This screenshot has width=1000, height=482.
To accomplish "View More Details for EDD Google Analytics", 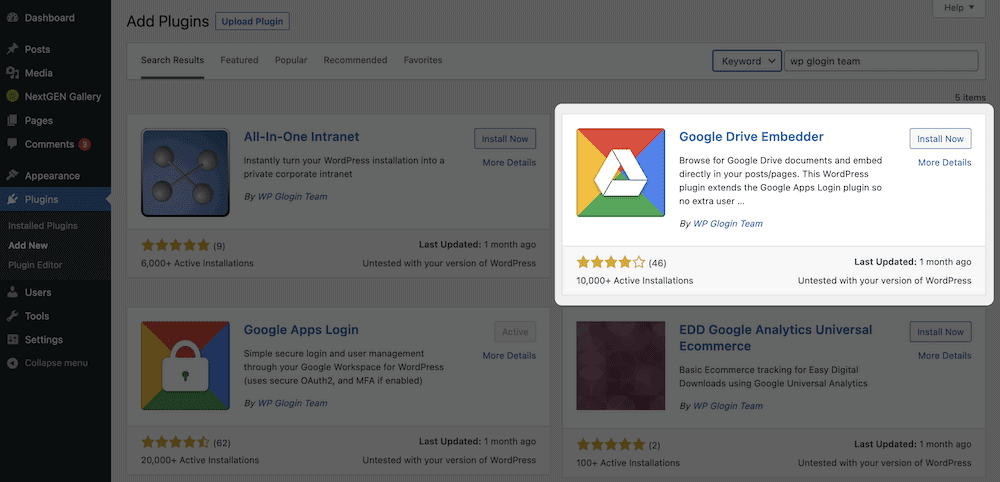I will coord(945,356).
